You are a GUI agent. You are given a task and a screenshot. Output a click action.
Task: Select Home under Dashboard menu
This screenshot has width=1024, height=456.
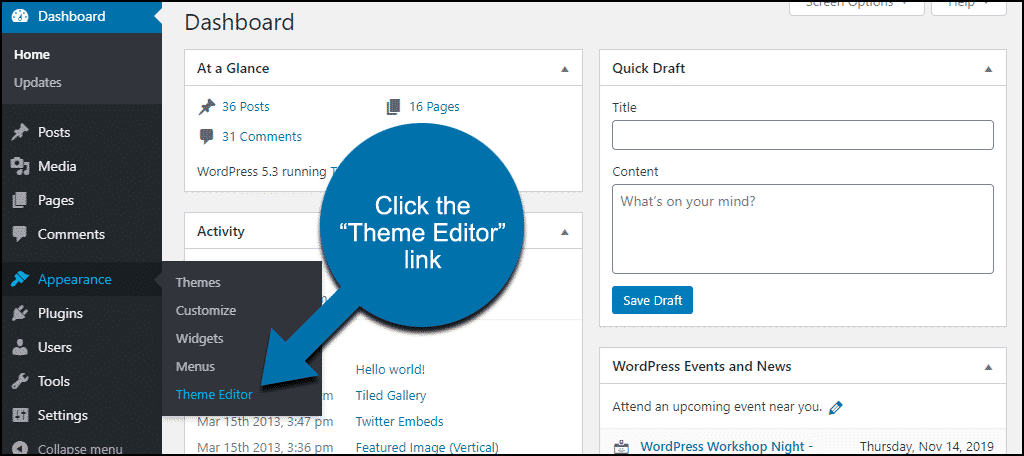[x=32, y=55]
